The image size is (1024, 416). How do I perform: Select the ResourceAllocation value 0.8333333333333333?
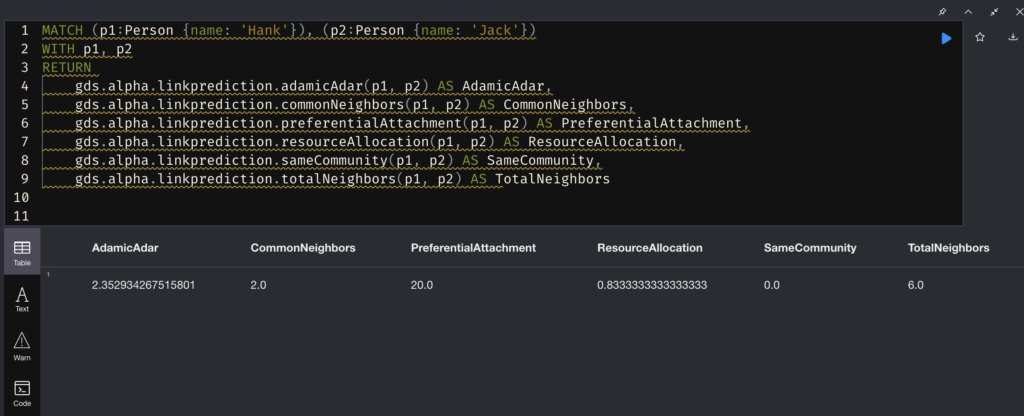click(652, 285)
